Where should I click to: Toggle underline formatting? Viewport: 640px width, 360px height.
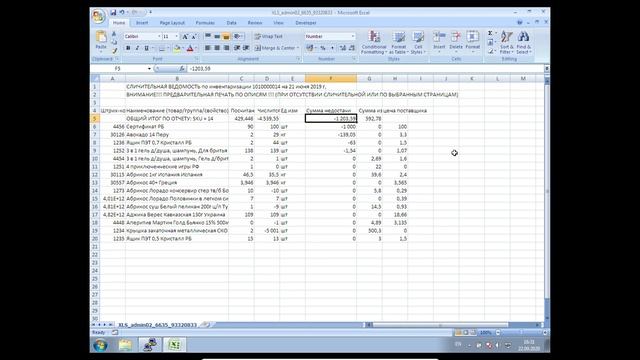(x=146, y=48)
